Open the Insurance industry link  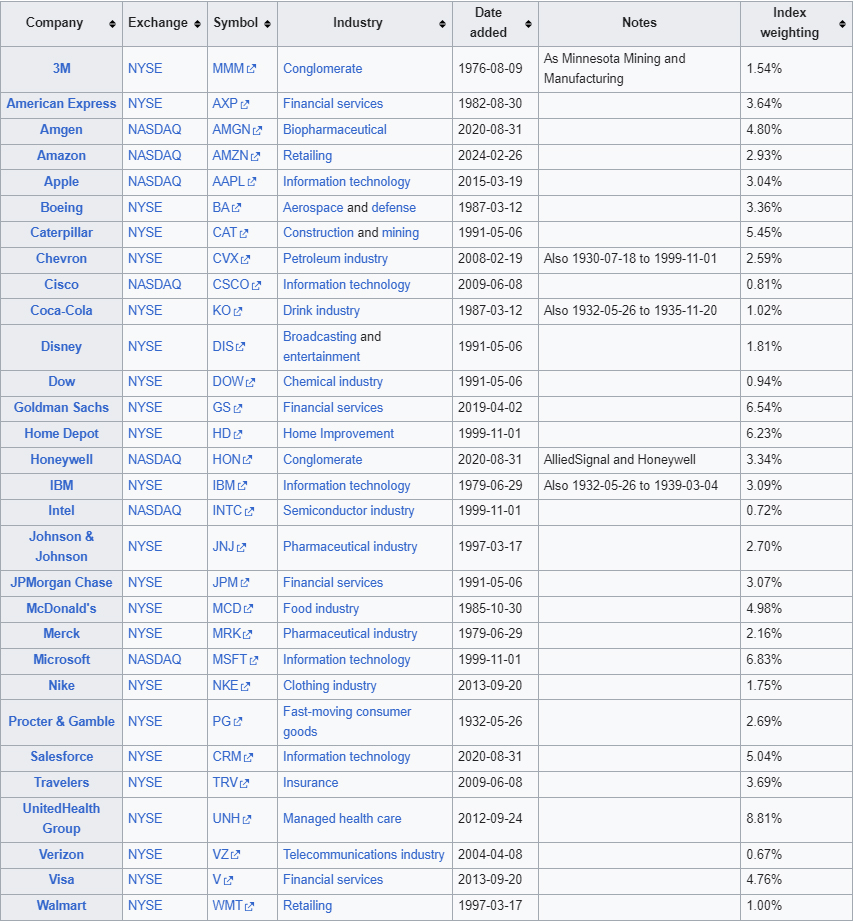[x=311, y=782]
